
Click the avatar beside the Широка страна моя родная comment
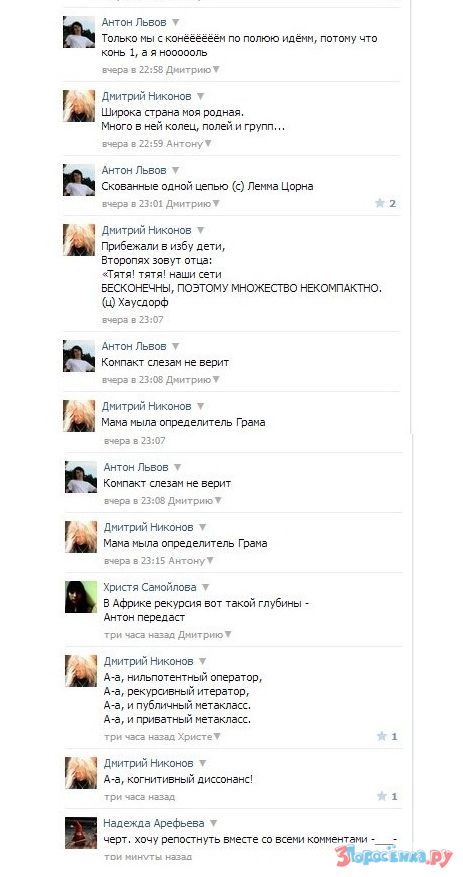click(79, 106)
